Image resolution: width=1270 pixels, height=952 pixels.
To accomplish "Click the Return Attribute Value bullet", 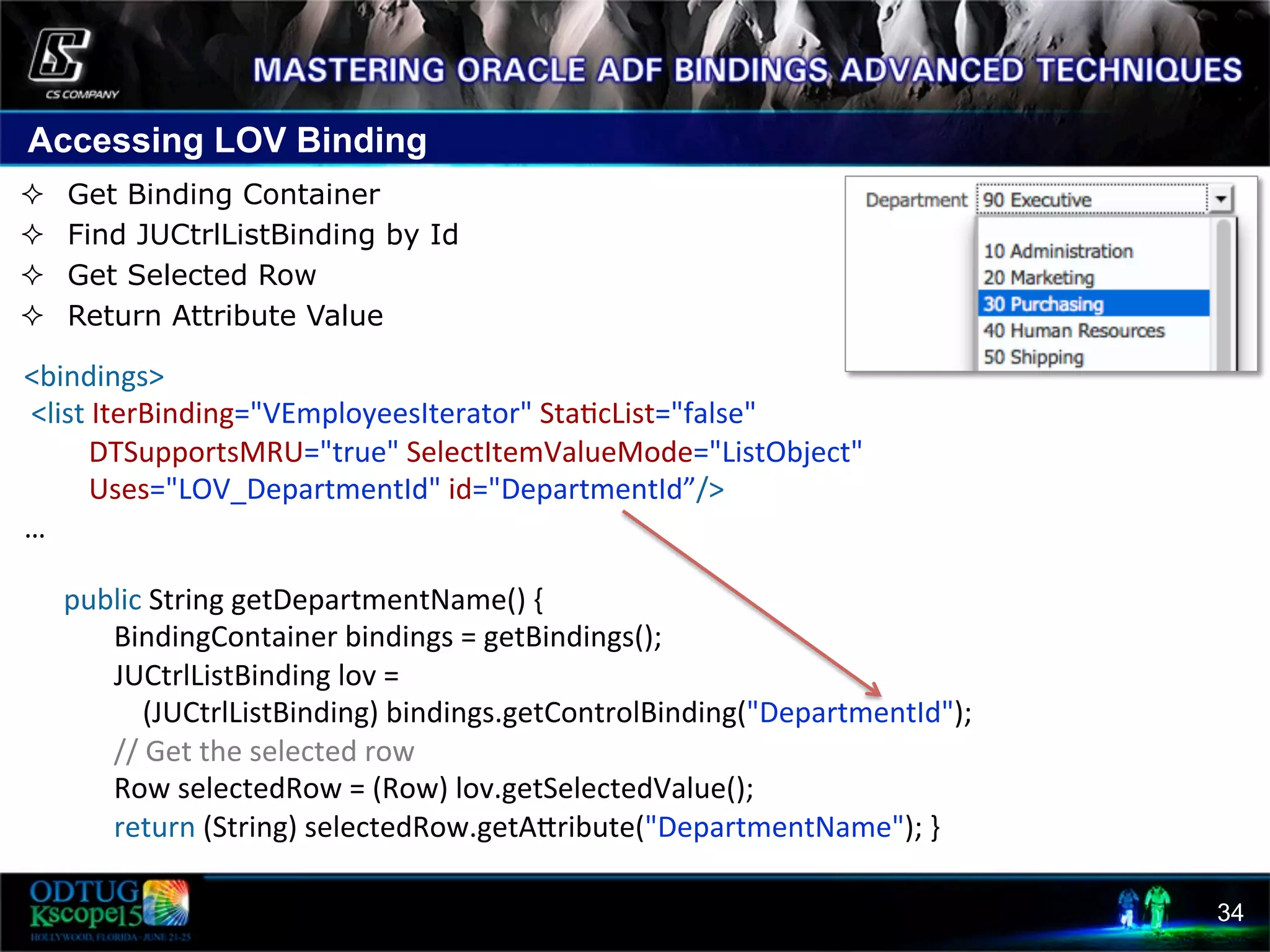I will click(x=225, y=315).
